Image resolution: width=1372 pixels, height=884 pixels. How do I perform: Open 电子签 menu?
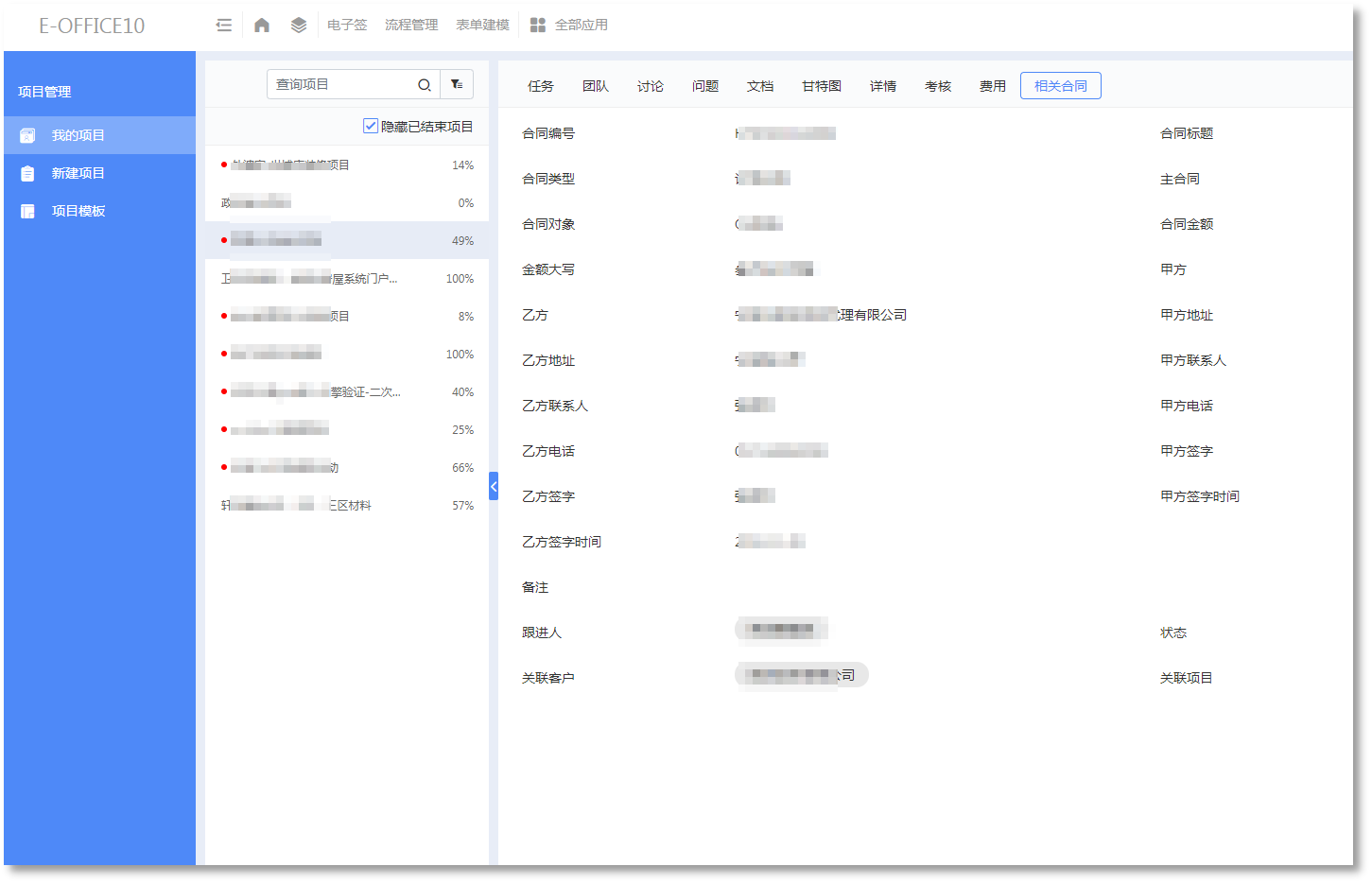347,26
